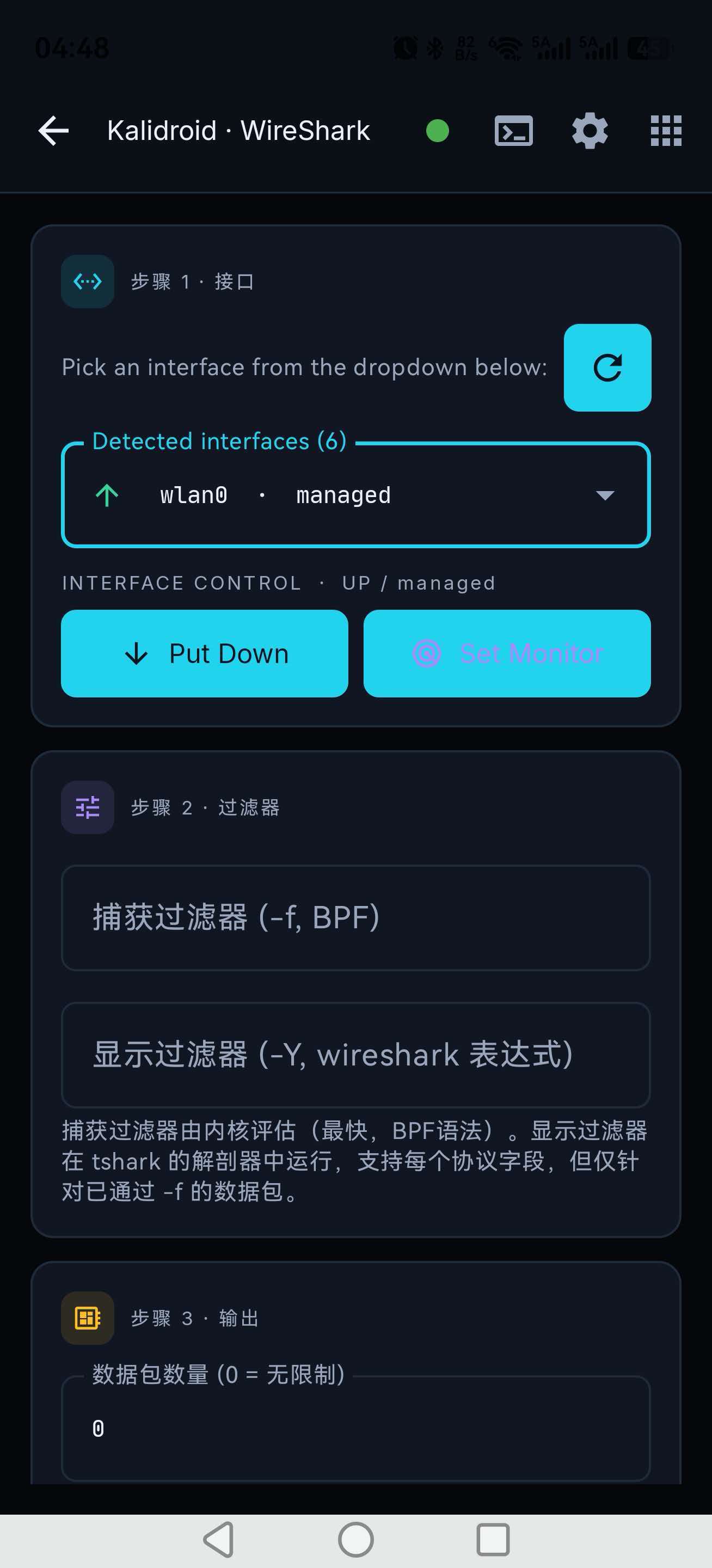Edit the packet count field showing 0
712x1568 pixels.
[x=356, y=1428]
